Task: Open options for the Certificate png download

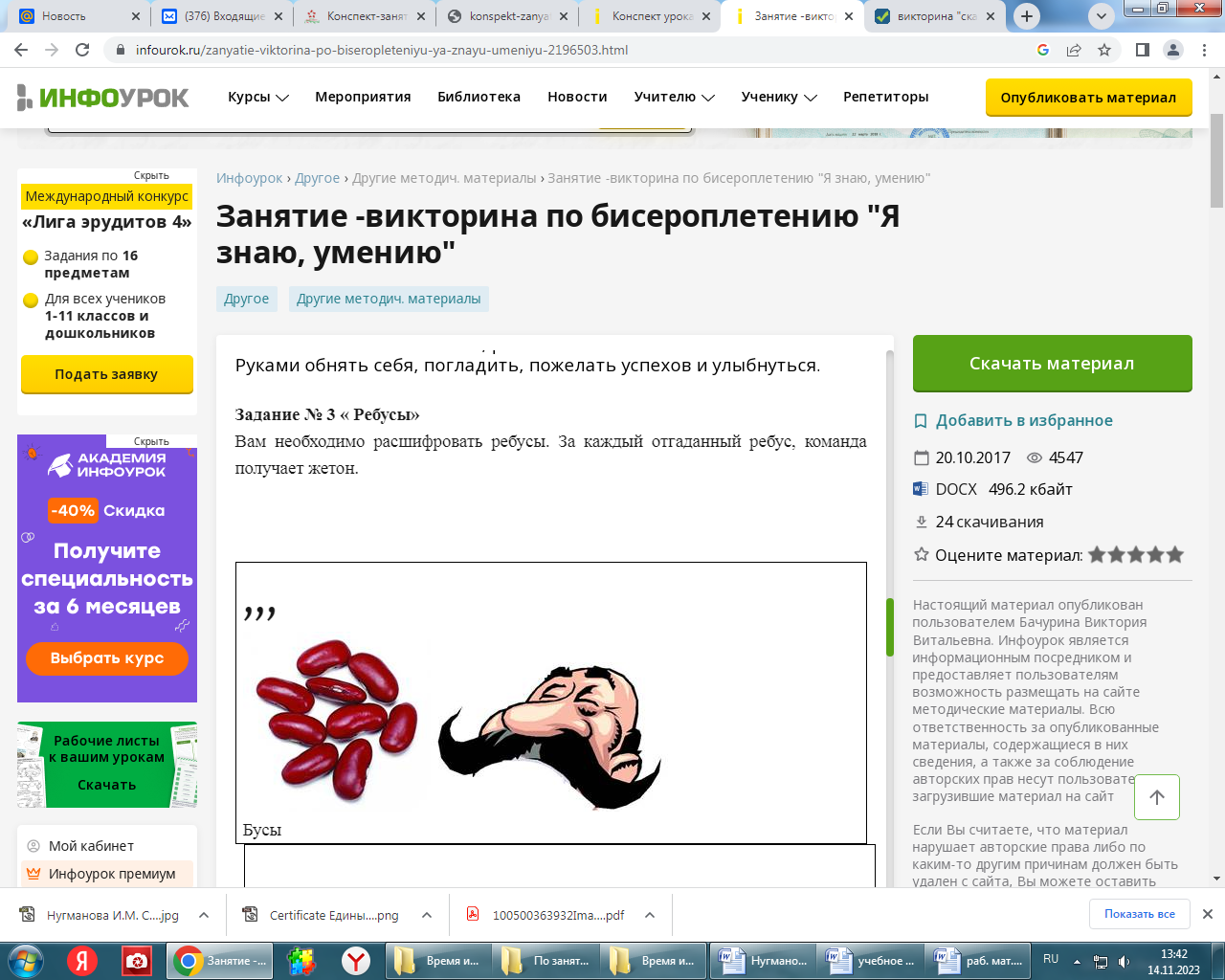Action: point(427,915)
